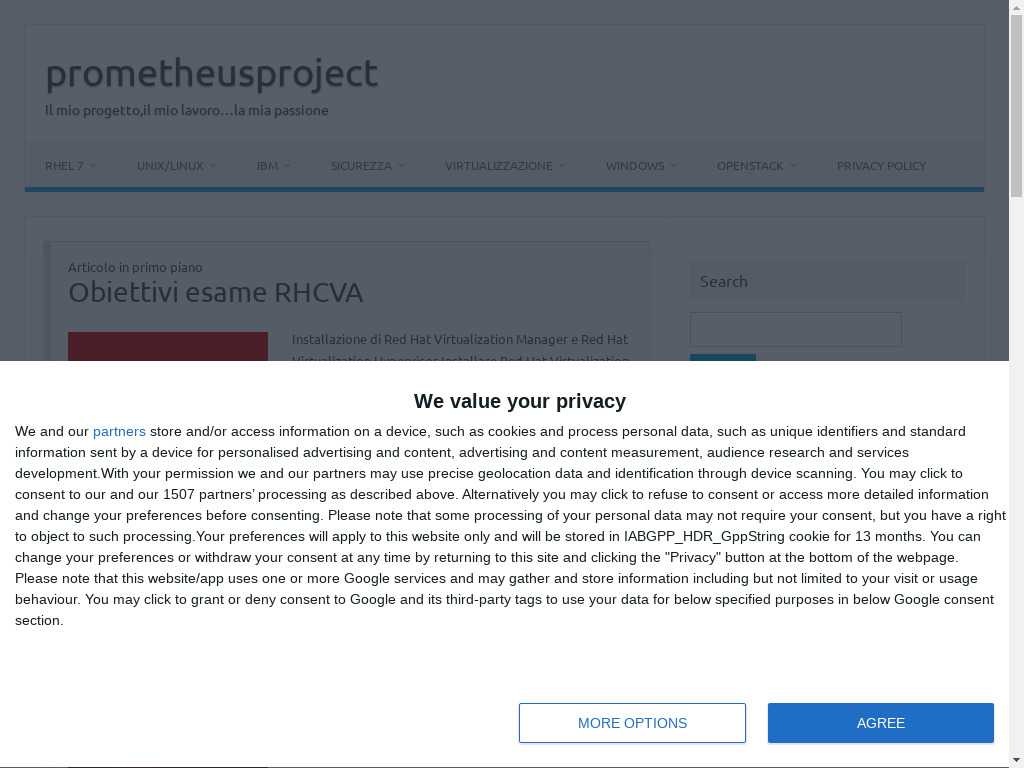Open the RHEL 7 menu item
This screenshot has height=768, width=1024.
click(64, 166)
